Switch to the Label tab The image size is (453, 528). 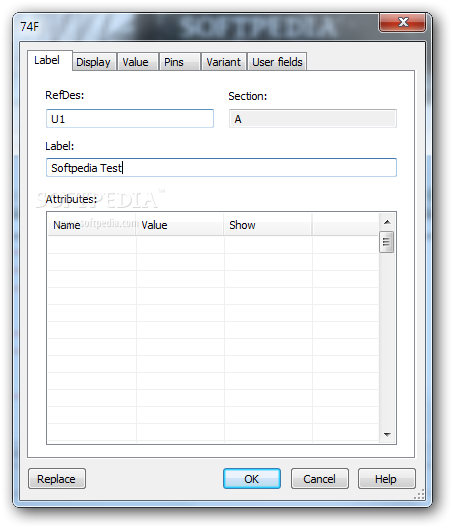(x=50, y=61)
